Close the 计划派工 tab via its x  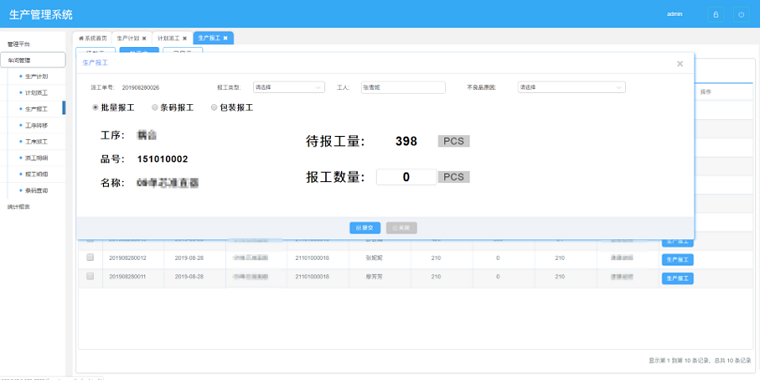[185, 38]
